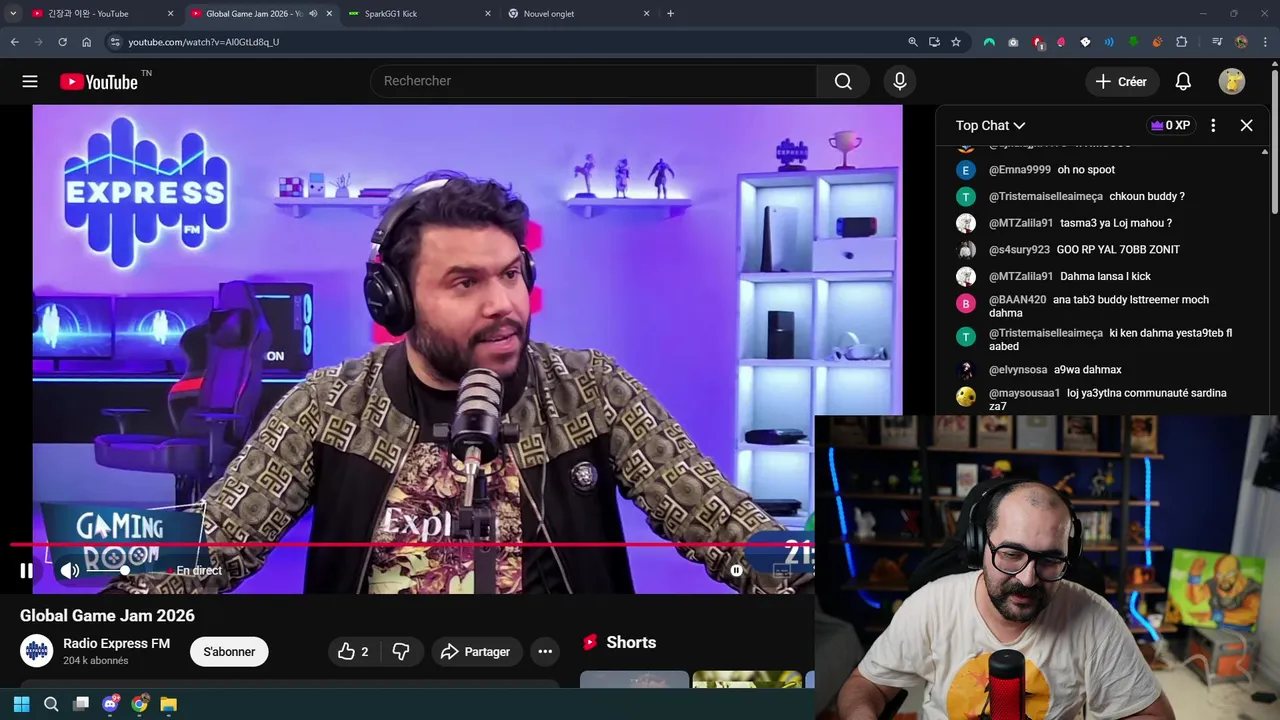Go to the browser home page
Screen dimensions: 1280x720
tap(86, 42)
